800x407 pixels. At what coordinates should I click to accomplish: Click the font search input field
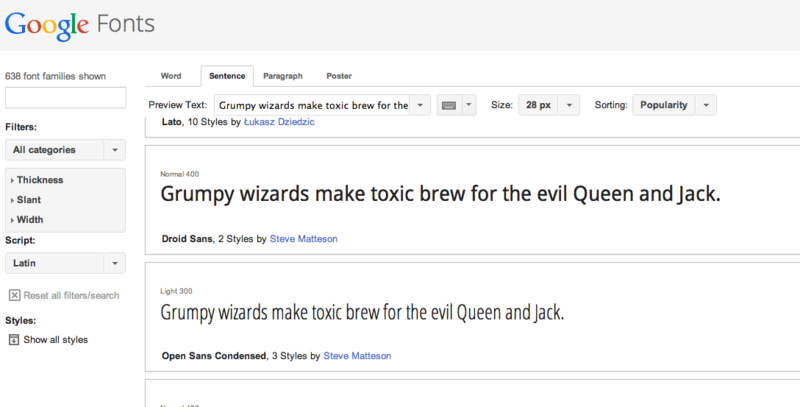pos(66,97)
